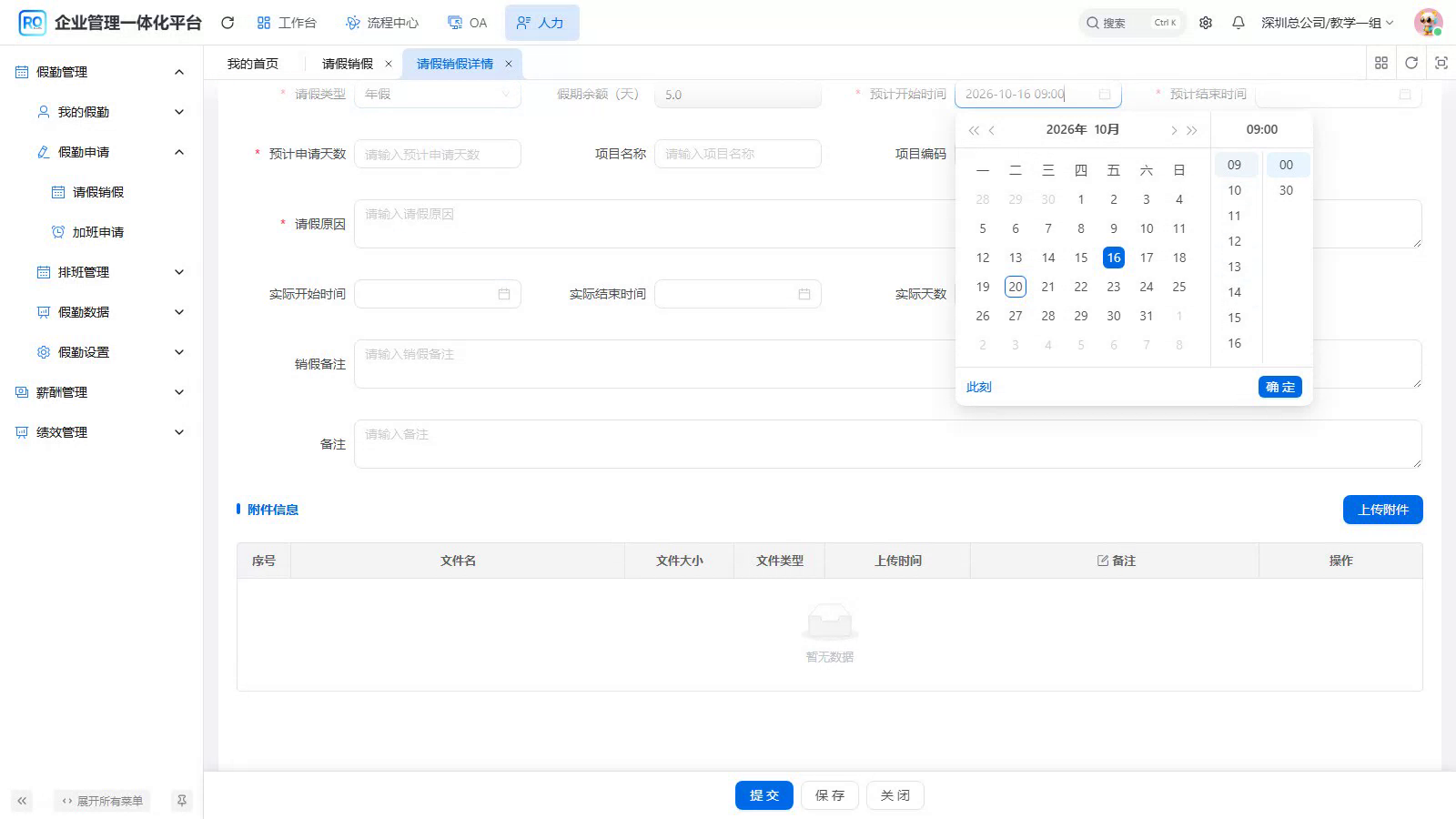Image resolution: width=1456 pixels, height=819 pixels.
Task: Switch to 我的首页 tab
Action: tap(253, 64)
